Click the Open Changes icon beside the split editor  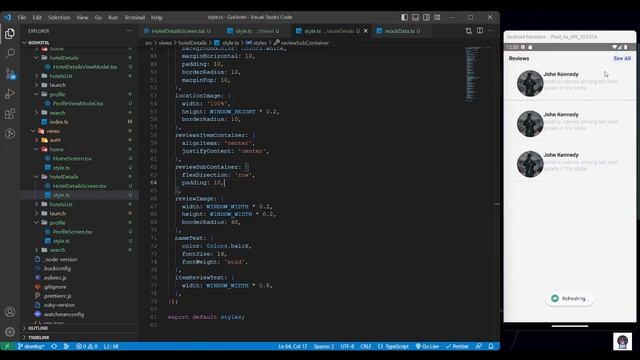click(469, 31)
